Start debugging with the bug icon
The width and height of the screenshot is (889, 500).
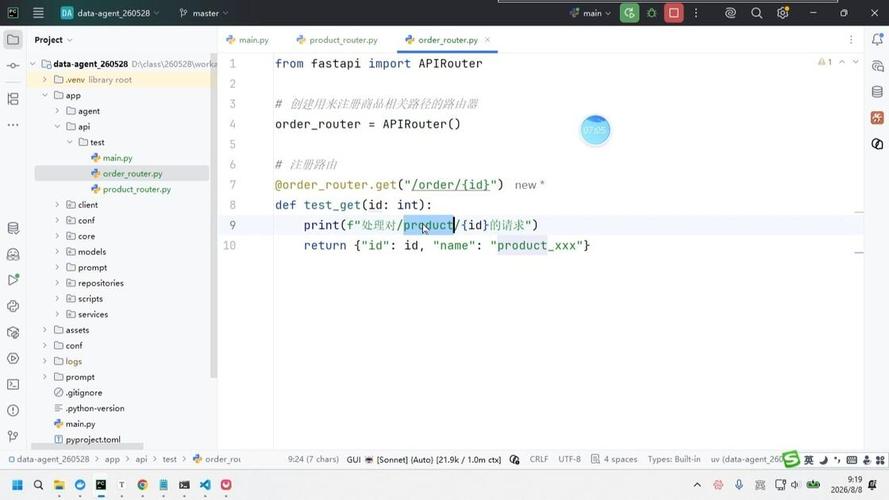(651, 12)
